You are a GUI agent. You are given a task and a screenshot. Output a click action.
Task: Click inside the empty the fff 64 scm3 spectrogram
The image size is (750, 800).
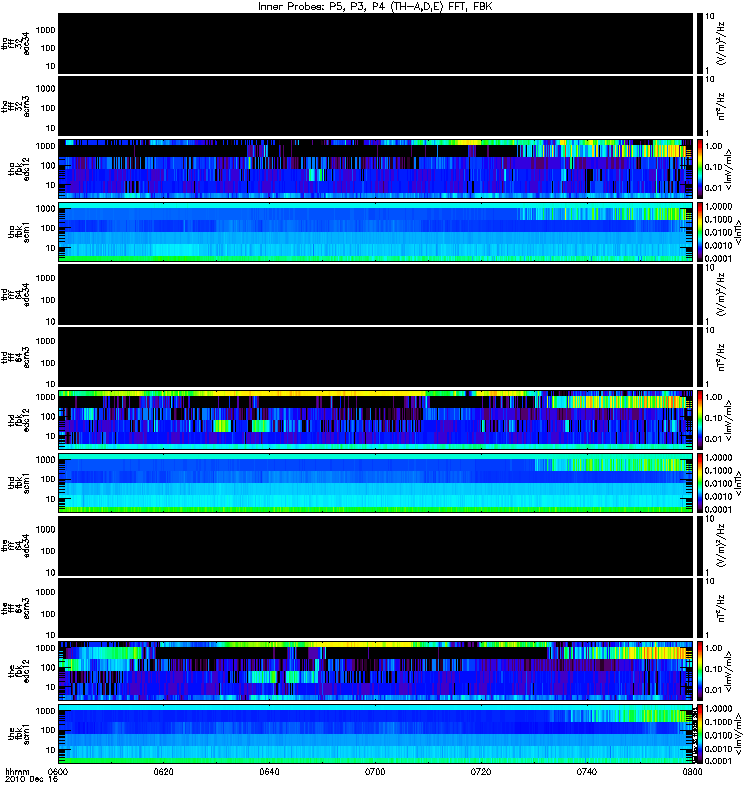point(375,608)
